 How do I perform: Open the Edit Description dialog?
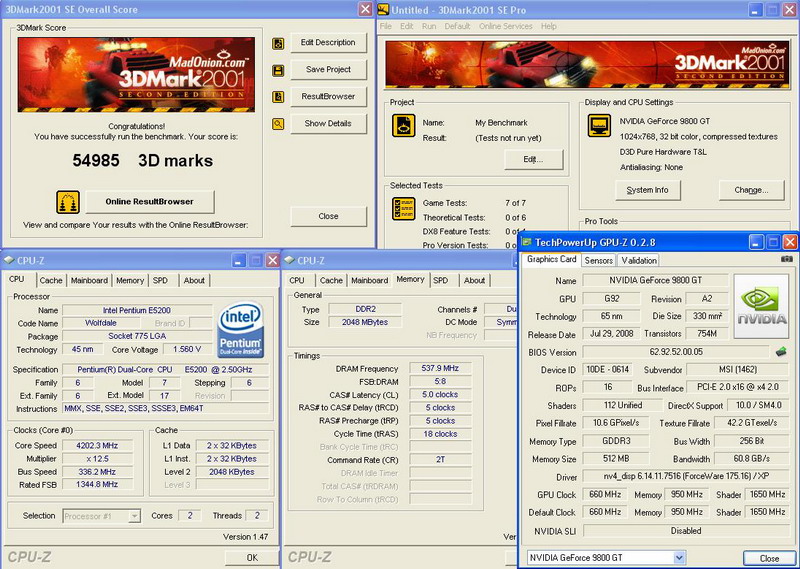point(328,43)
